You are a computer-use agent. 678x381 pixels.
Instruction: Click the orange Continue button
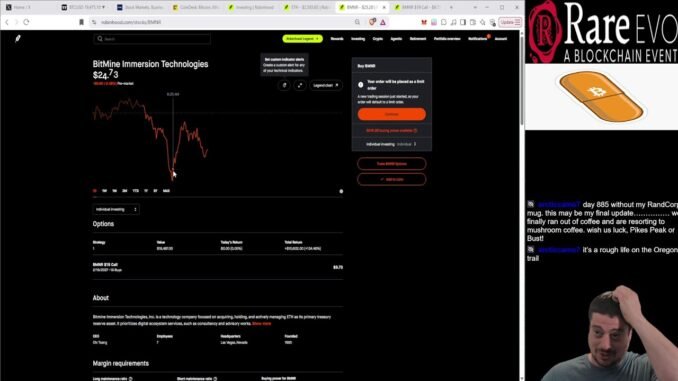[391, 114]
